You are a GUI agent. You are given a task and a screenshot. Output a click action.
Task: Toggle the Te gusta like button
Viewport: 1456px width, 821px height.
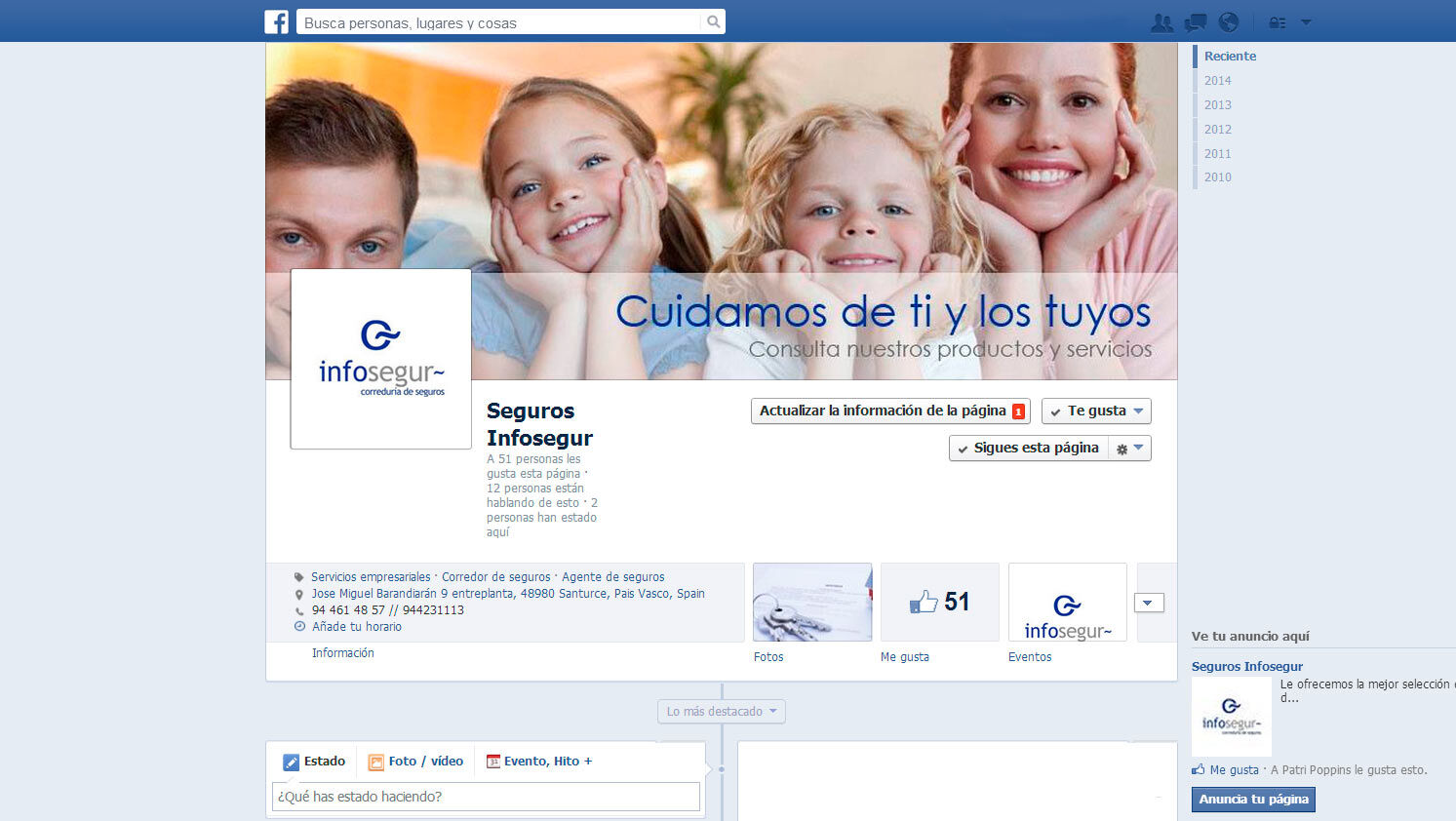(x=1095, y=411)
